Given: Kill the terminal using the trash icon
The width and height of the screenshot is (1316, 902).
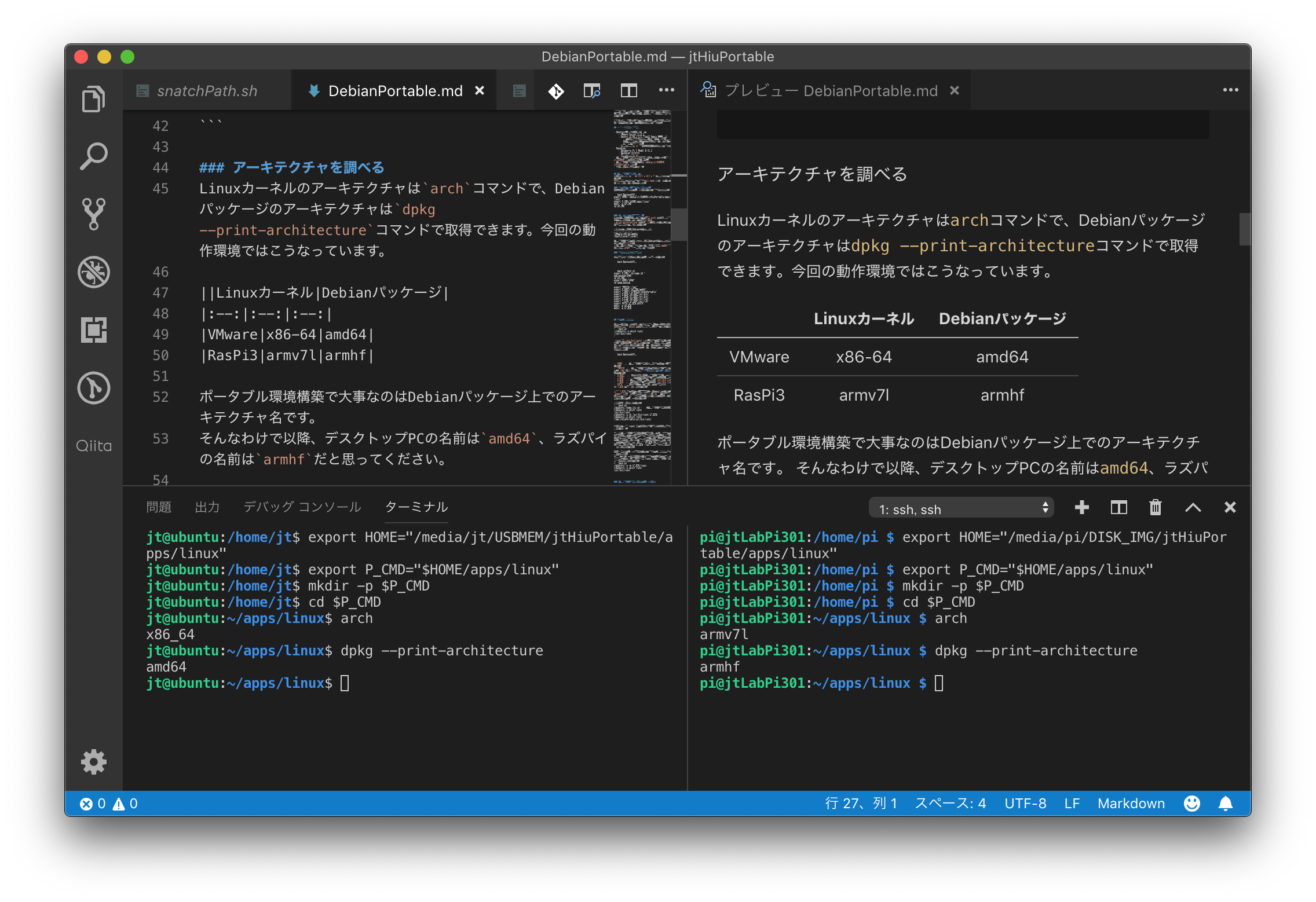Looking at the screenshot, I should [1154, 507].
